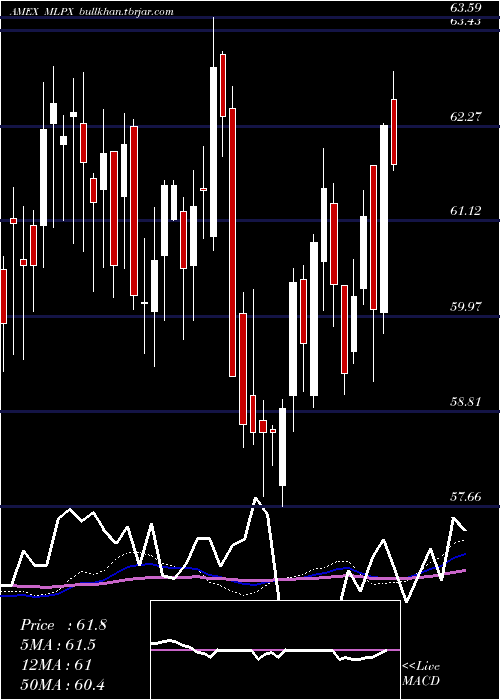Click the 61.12 price axis label
This screenshot has height=700, width=500.
pyautogui.click(x=466, y=211)
